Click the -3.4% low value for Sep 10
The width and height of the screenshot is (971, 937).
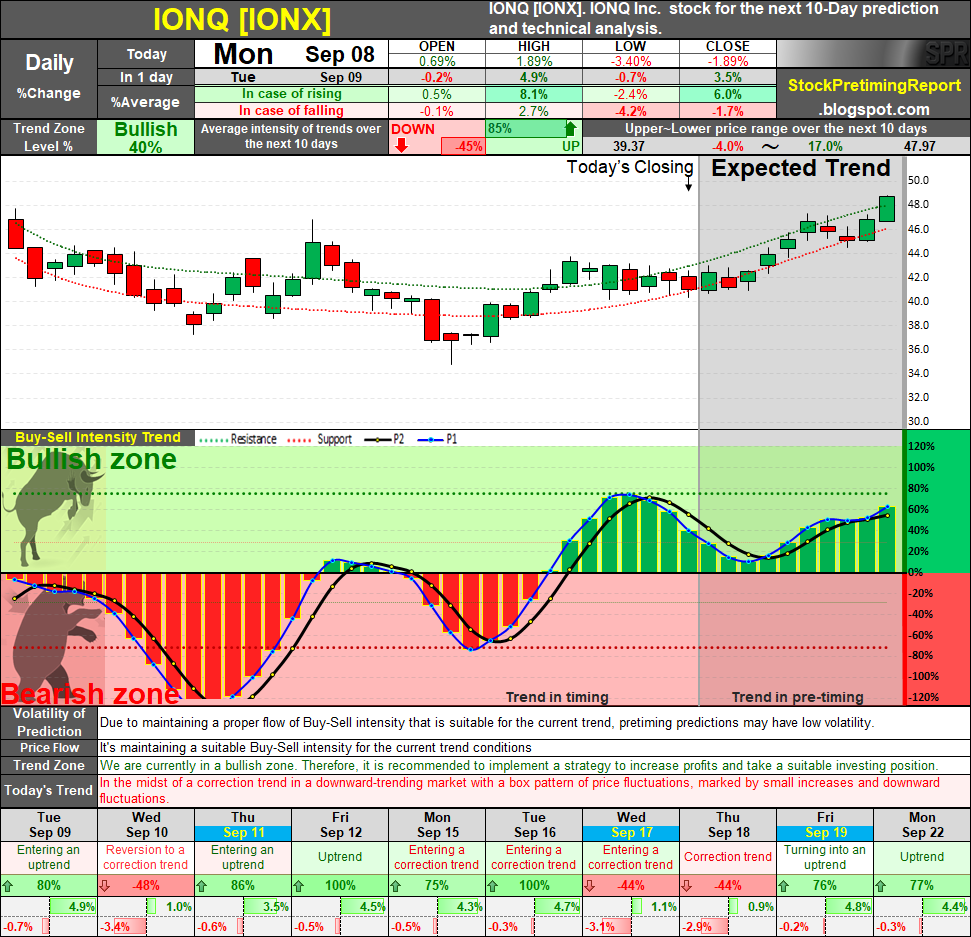coord(114,927)
